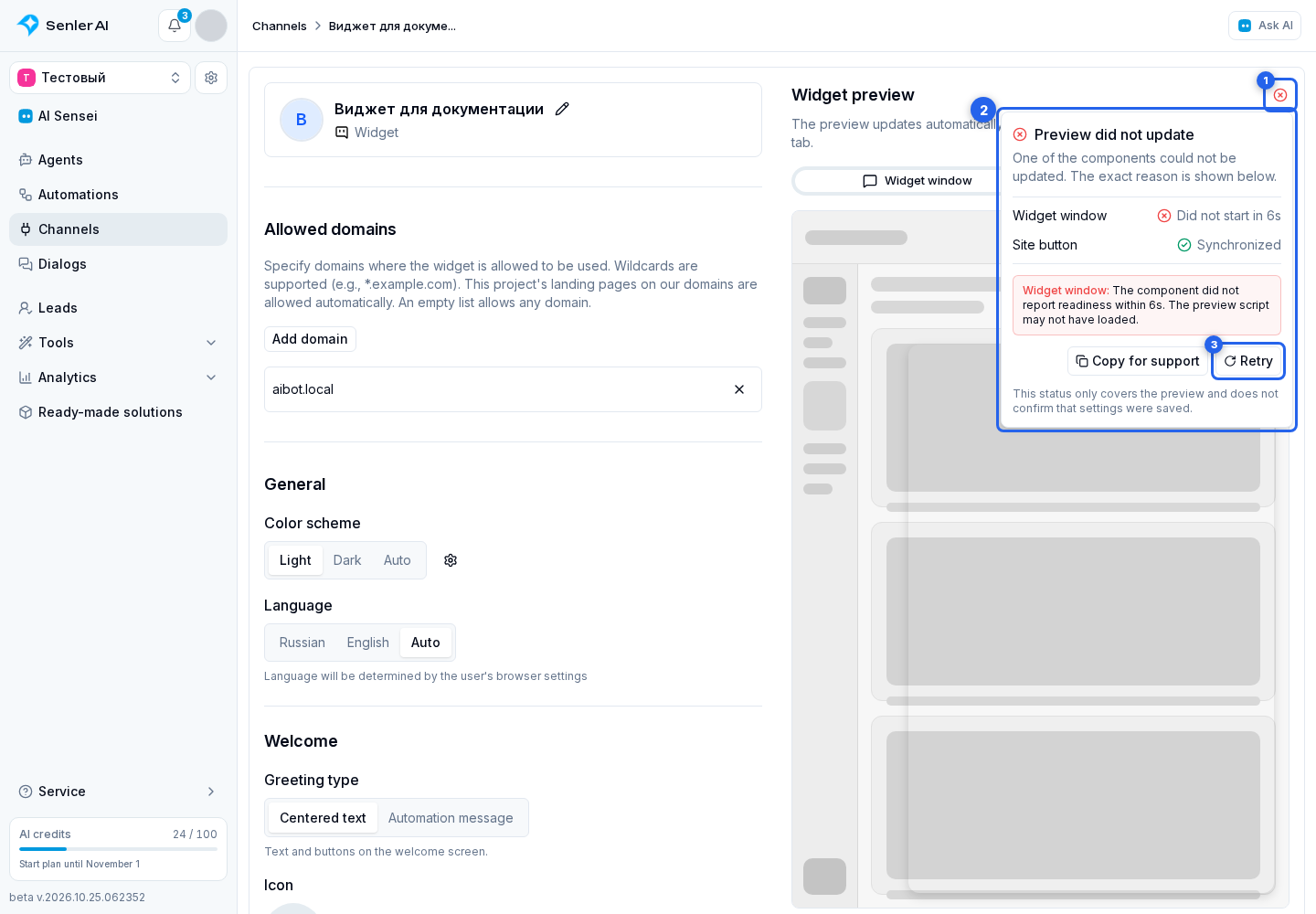Expand the Analytics submenu
Screen dimensions: 1316x914
pos(118,377)
